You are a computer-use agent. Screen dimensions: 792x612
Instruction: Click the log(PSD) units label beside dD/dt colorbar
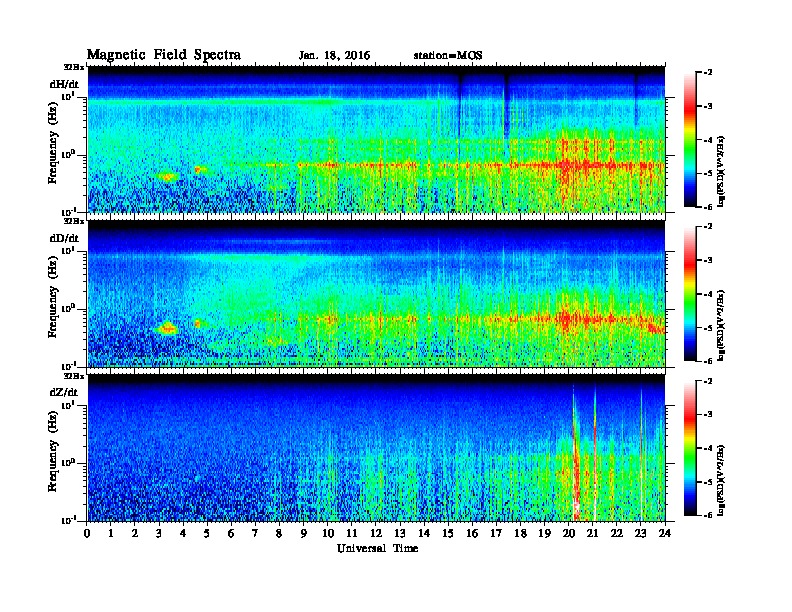[721, 325]
